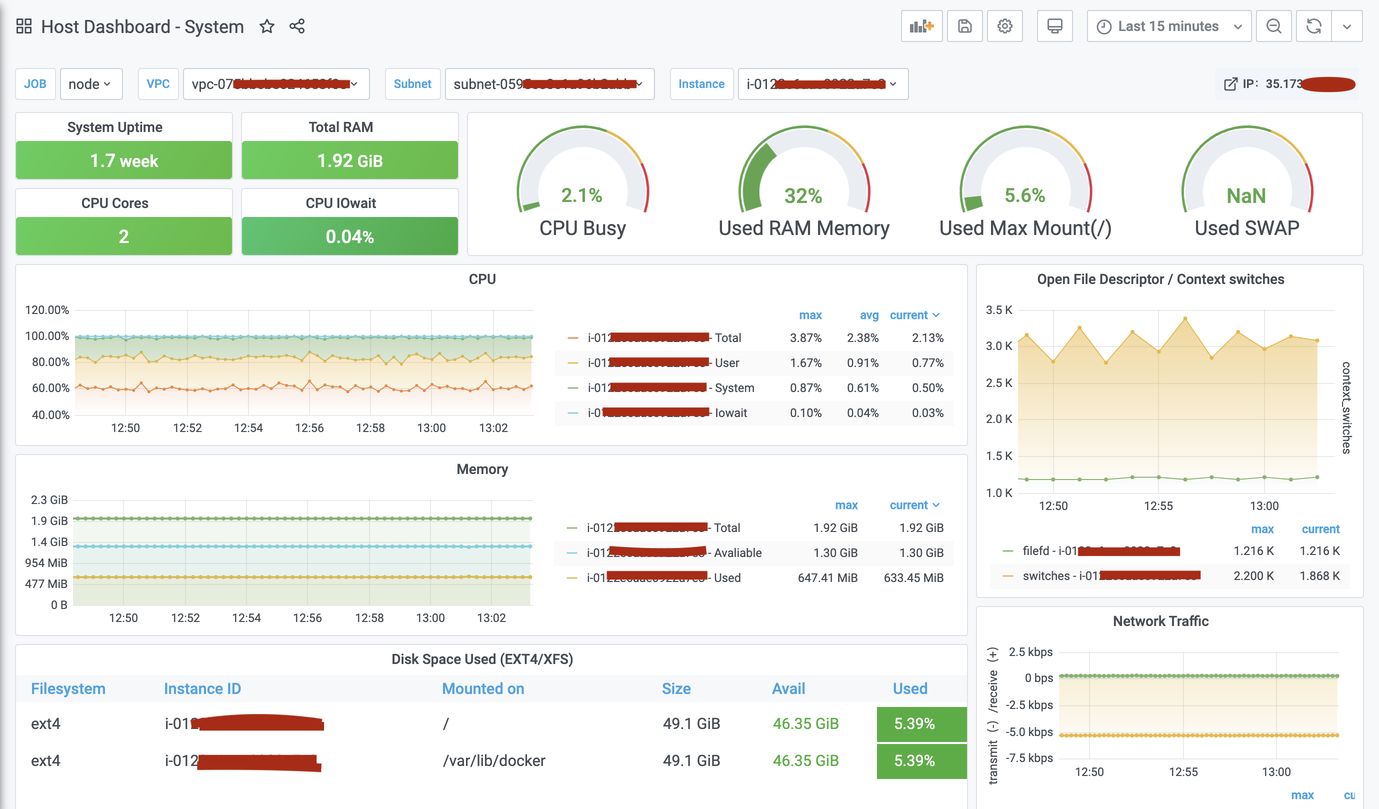Open the dashboard search grid icon
Viewport: 1379px width, 809px height.
click(x=24, y=27)
